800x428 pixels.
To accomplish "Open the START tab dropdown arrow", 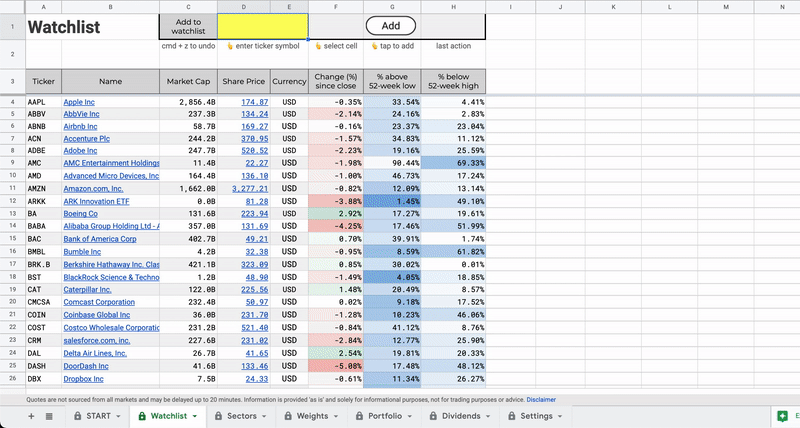I will (118, 416).
